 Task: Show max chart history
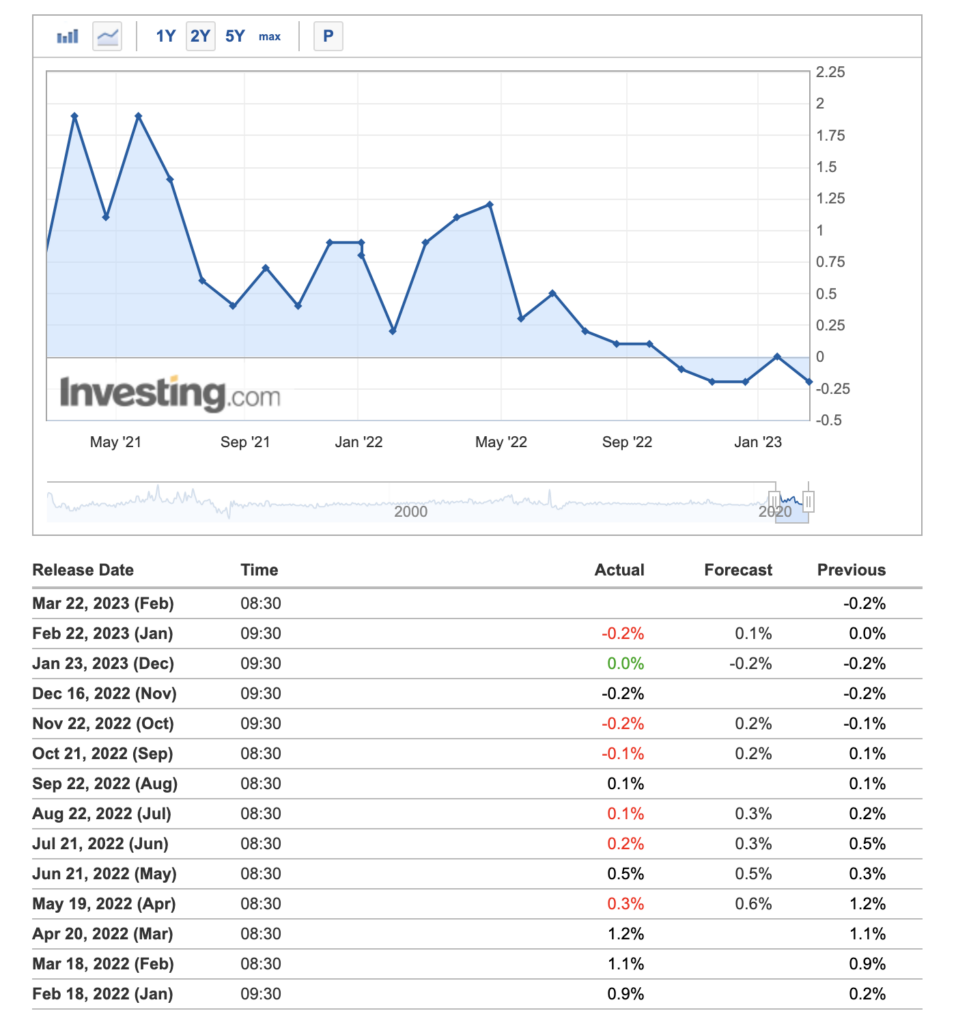click(x=270, y=37)
